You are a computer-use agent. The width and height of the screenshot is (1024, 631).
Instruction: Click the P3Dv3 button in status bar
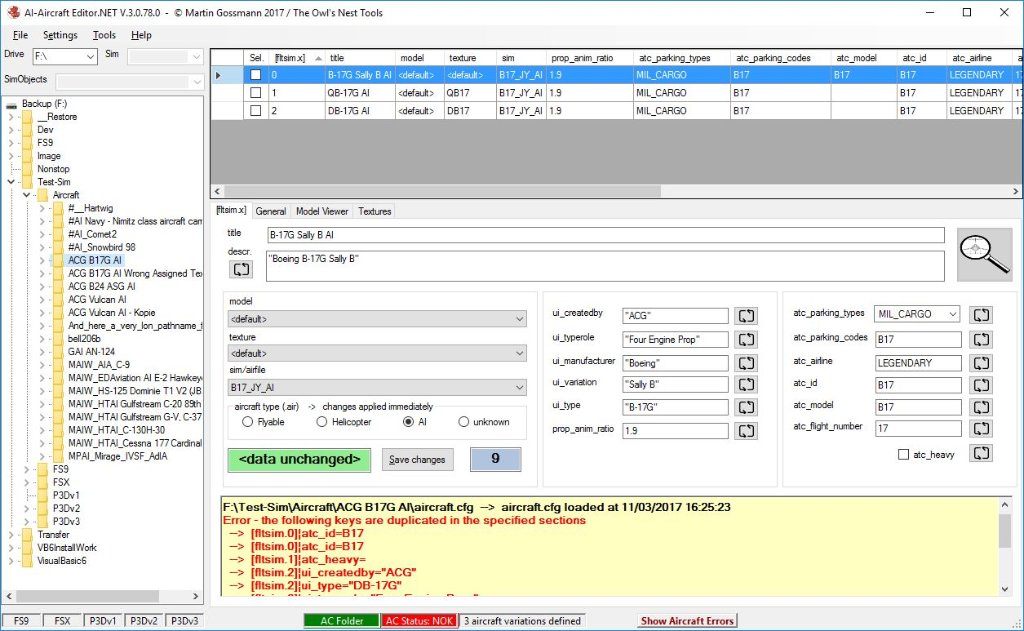[184, 621]
